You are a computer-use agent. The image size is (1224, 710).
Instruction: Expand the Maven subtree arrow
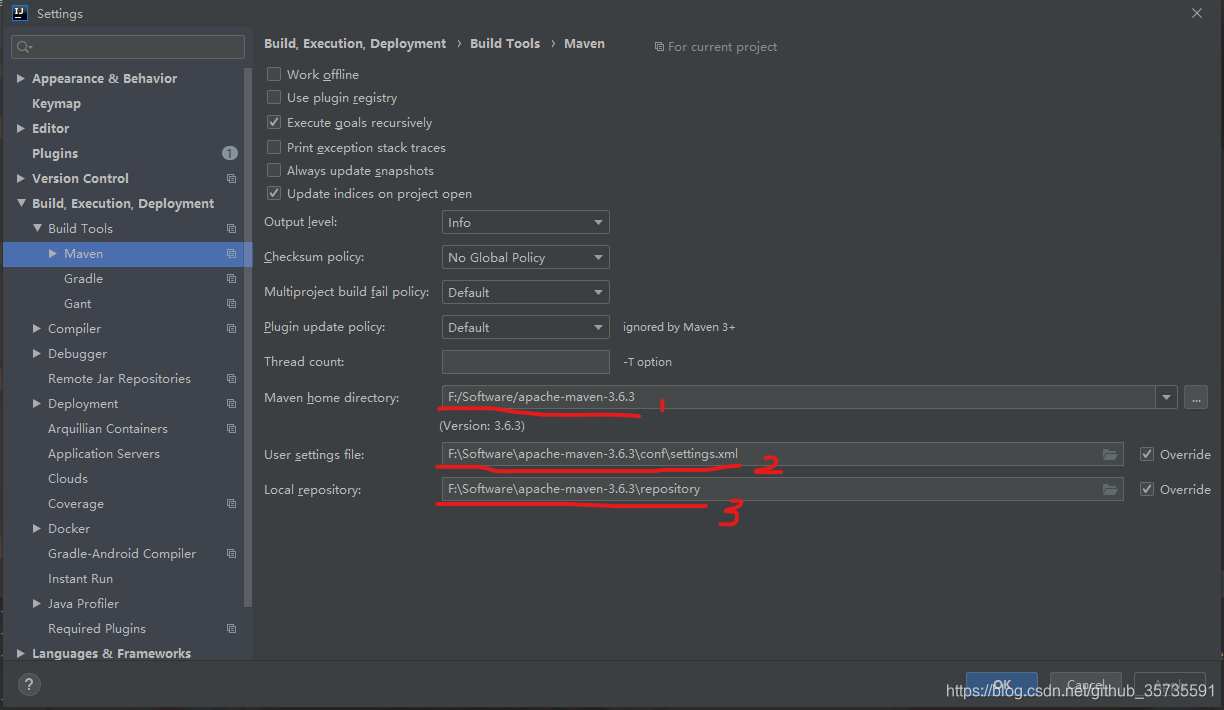point(53,254)
